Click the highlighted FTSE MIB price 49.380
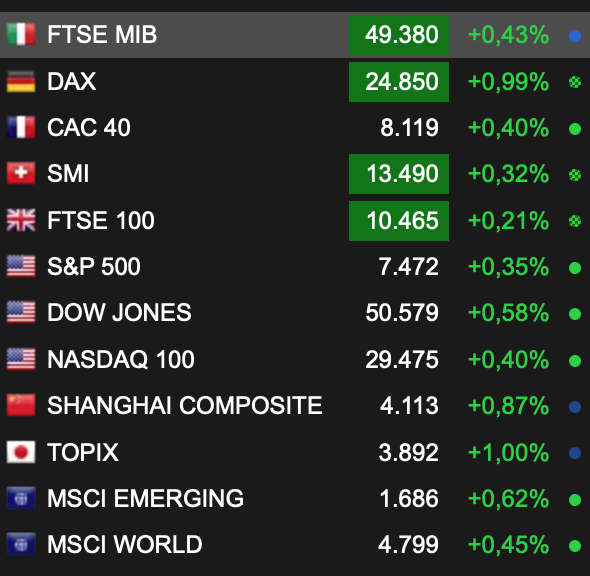The width and height of the screenshot is (590, 576). coord(399,35)
